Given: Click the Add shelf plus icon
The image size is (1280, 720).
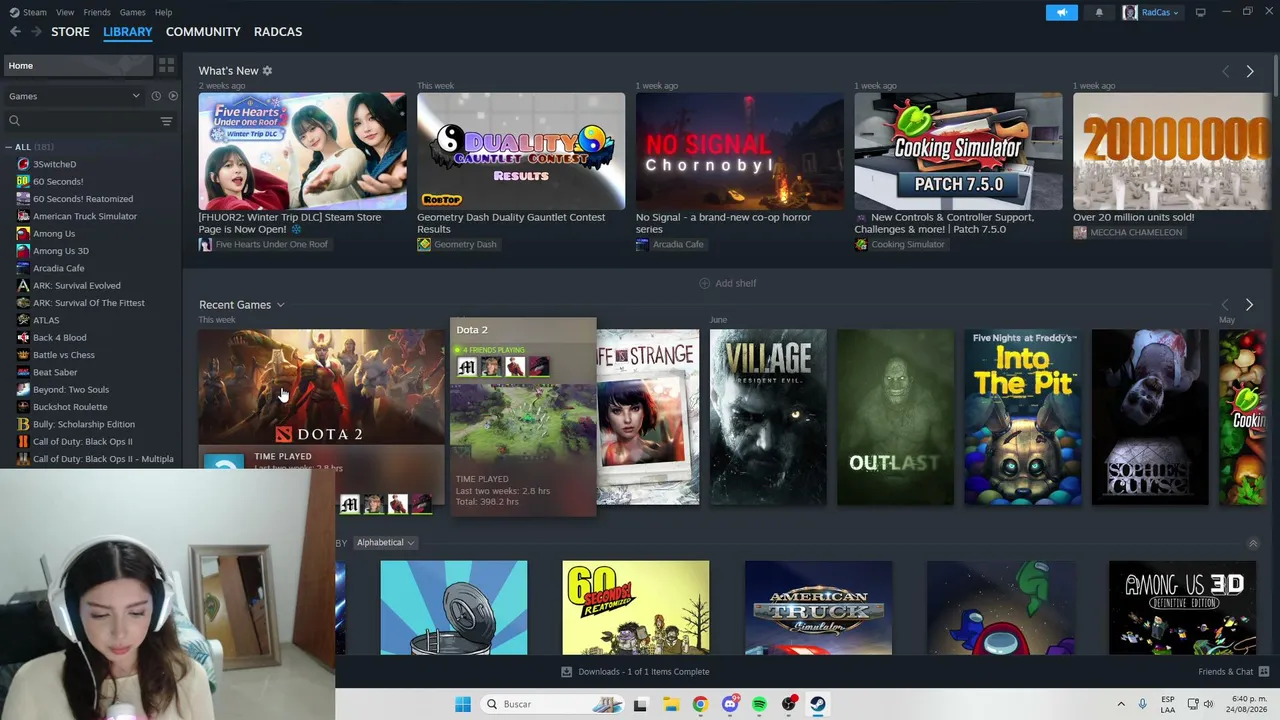Looking at the screenshot, I should [x=704, y=283].
